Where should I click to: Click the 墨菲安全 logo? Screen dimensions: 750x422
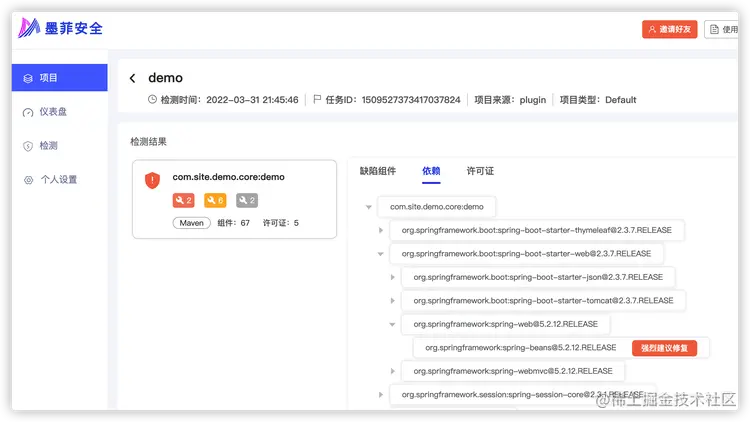[60, 28]
